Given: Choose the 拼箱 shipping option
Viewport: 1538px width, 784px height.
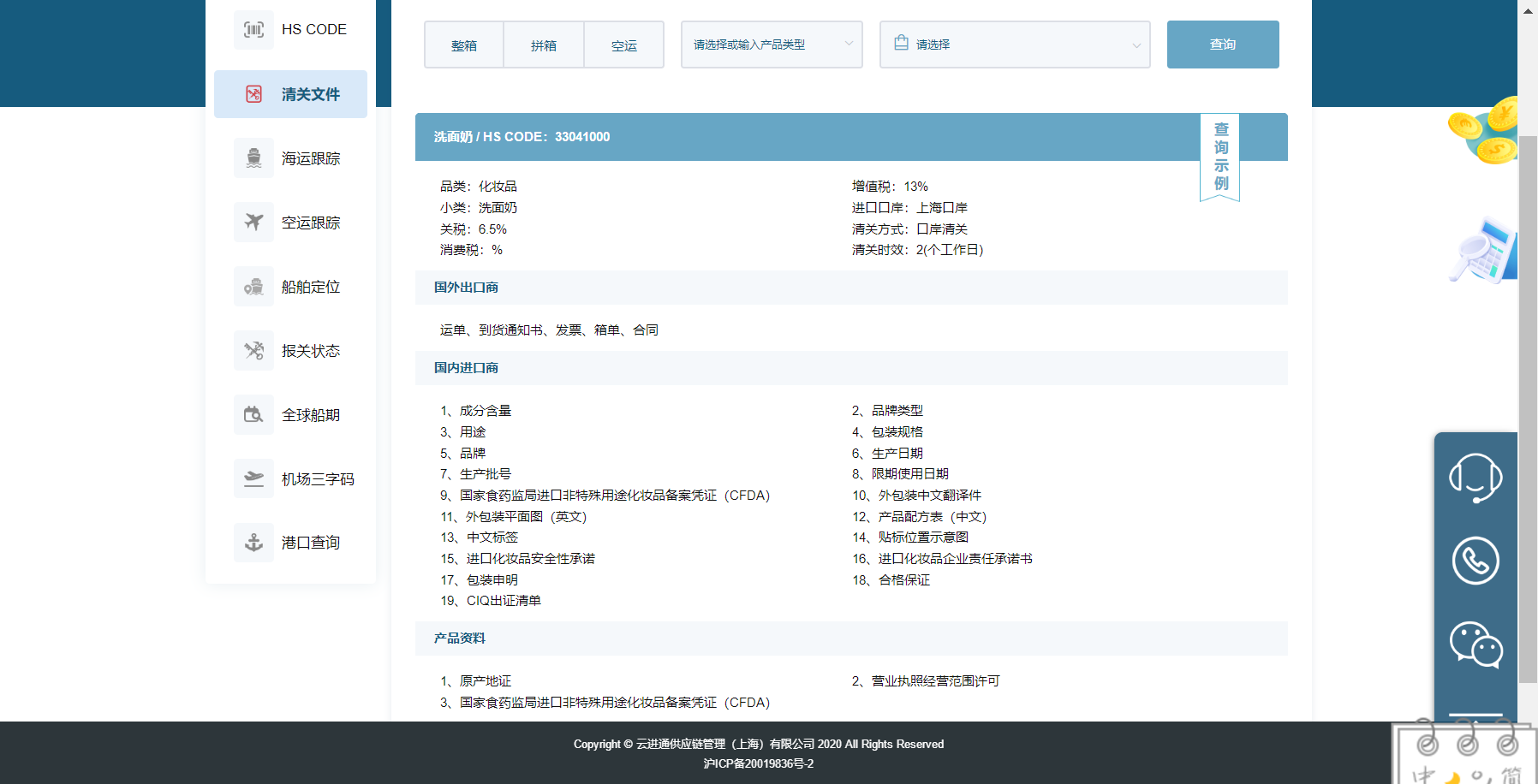Looking at the screenshot, I should click(x=544, y=45).
